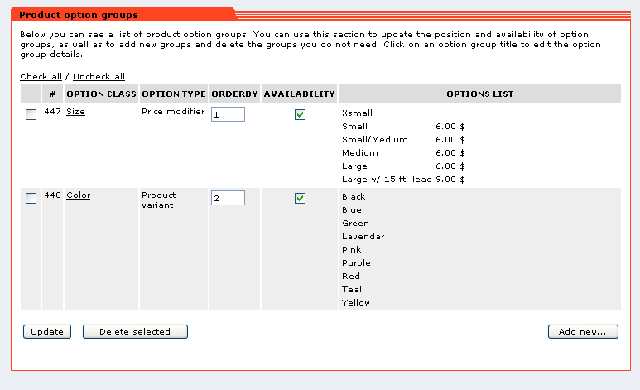Toggle availability checkbox for Color option
Image resolution: width=640 pixels, height=390 pixels.
pyautogui.click(x=300, y=198)
